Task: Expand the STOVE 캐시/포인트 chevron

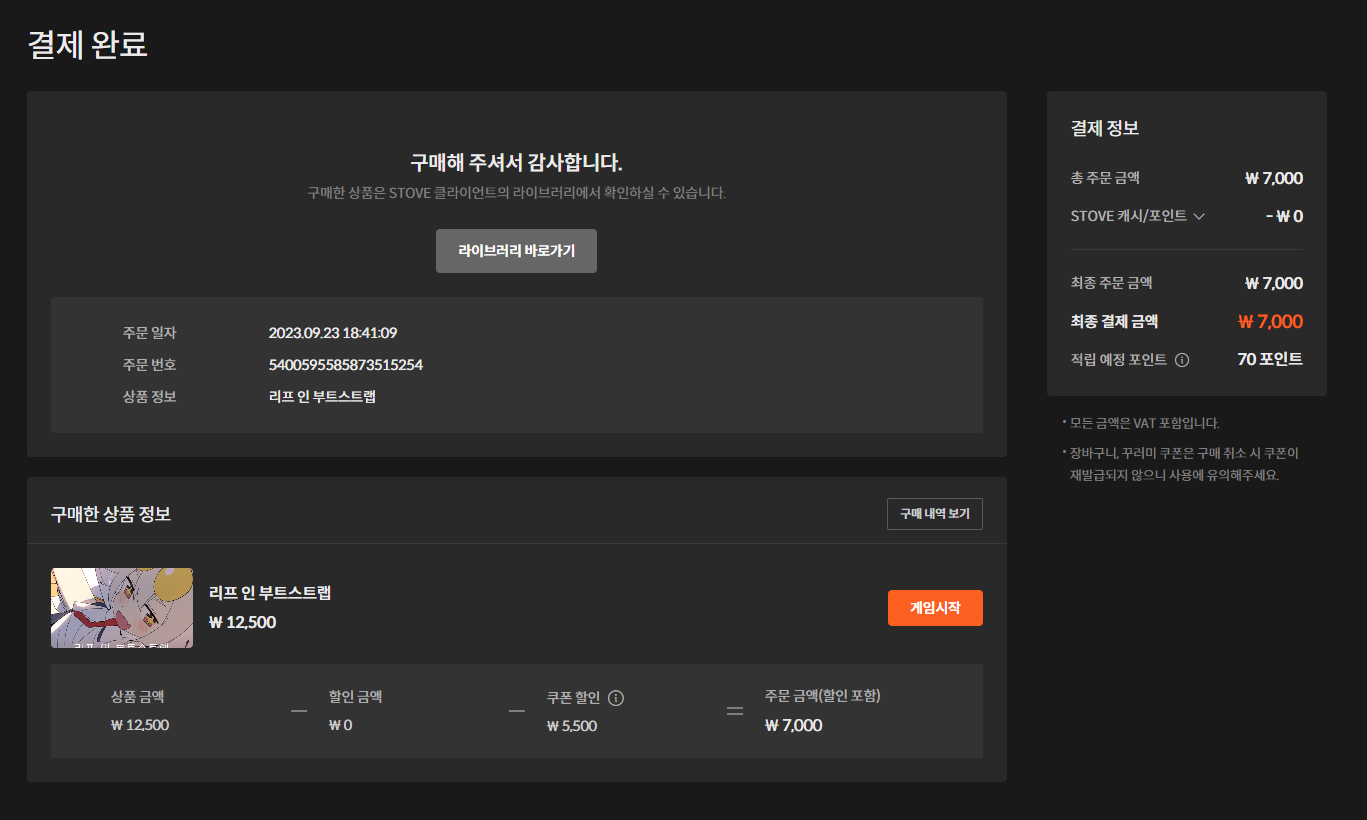Action: pos(1199,216)
